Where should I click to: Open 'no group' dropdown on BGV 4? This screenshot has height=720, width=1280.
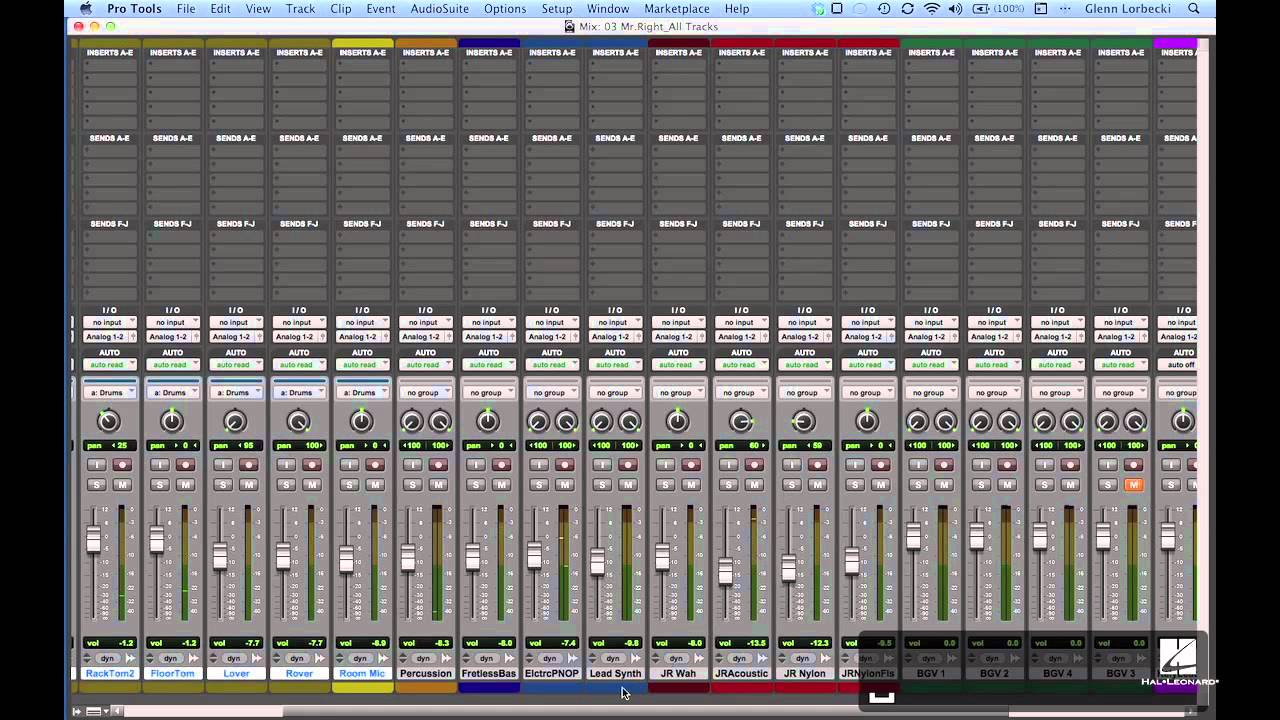click(x=1057, y=393)
